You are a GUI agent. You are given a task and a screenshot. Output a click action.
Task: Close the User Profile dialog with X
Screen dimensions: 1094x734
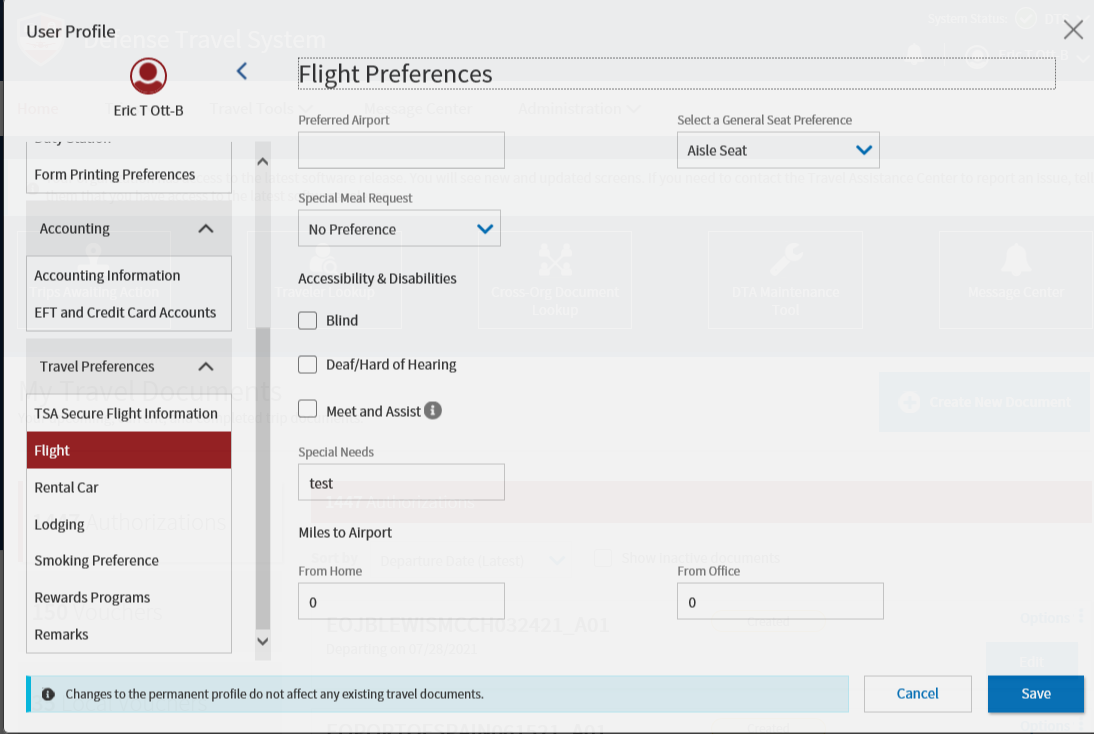1073,30
